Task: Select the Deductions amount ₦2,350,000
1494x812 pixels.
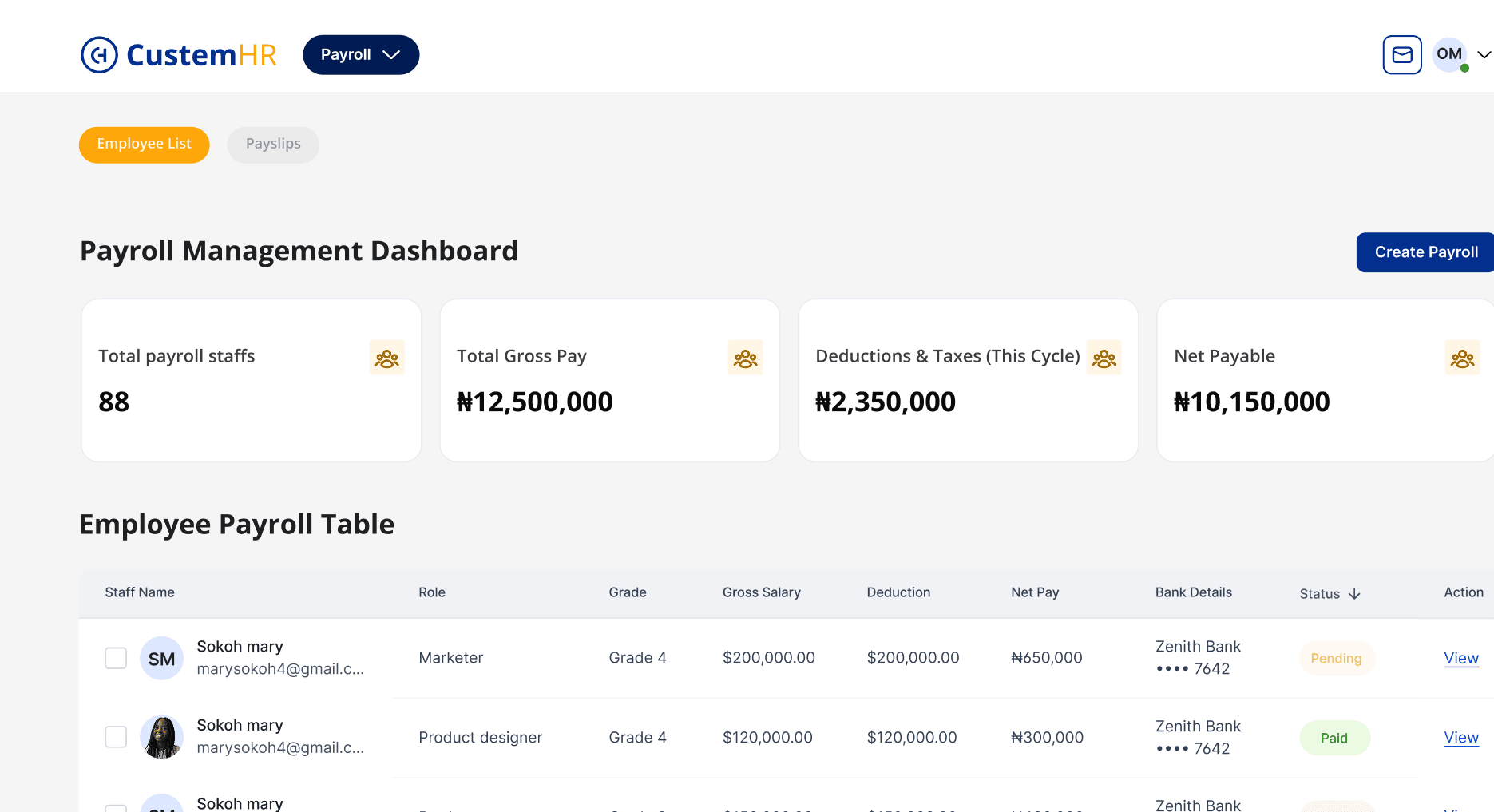Action: pyautogui.click(x=886, y=402)
